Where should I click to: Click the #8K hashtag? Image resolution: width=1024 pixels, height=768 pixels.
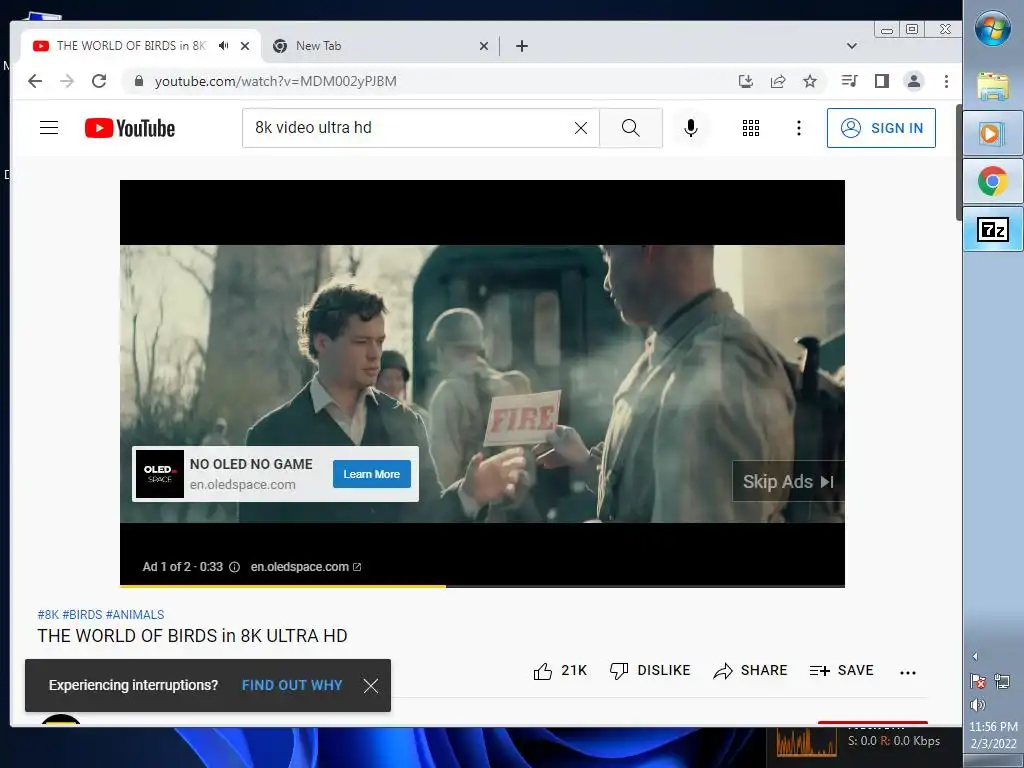tap(48, 615)
